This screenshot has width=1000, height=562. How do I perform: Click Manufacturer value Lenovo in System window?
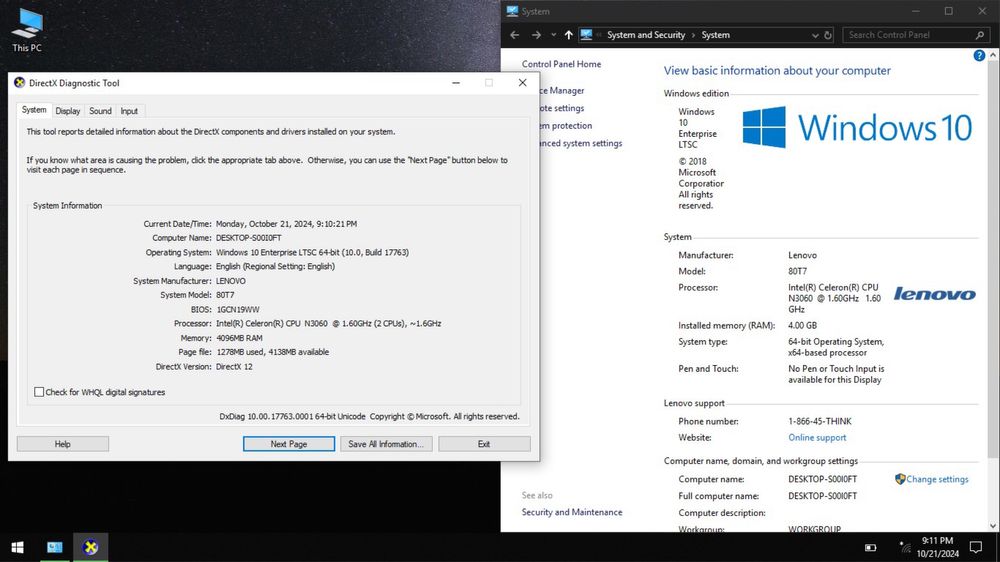[802, 255]
